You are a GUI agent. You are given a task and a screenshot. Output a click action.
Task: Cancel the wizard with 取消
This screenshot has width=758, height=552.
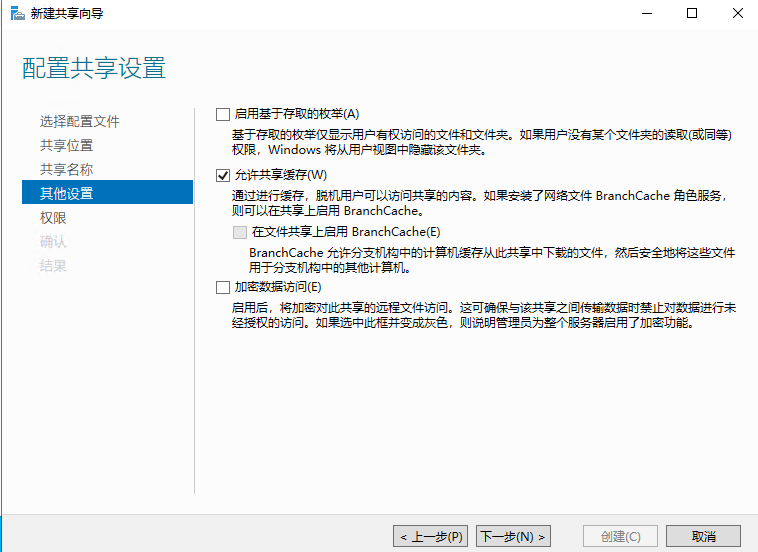[x=703, y=537]
